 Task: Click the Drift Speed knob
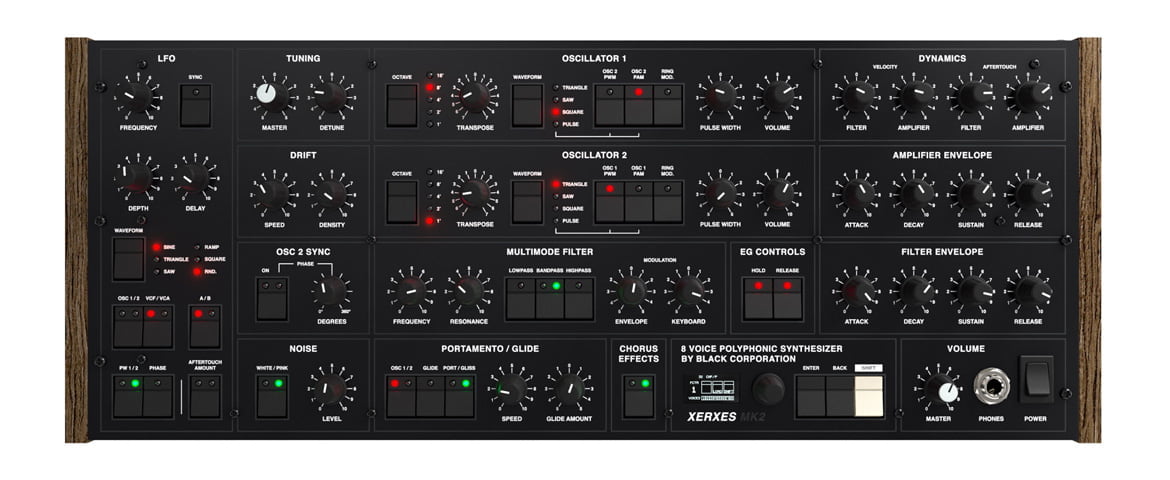273,193
